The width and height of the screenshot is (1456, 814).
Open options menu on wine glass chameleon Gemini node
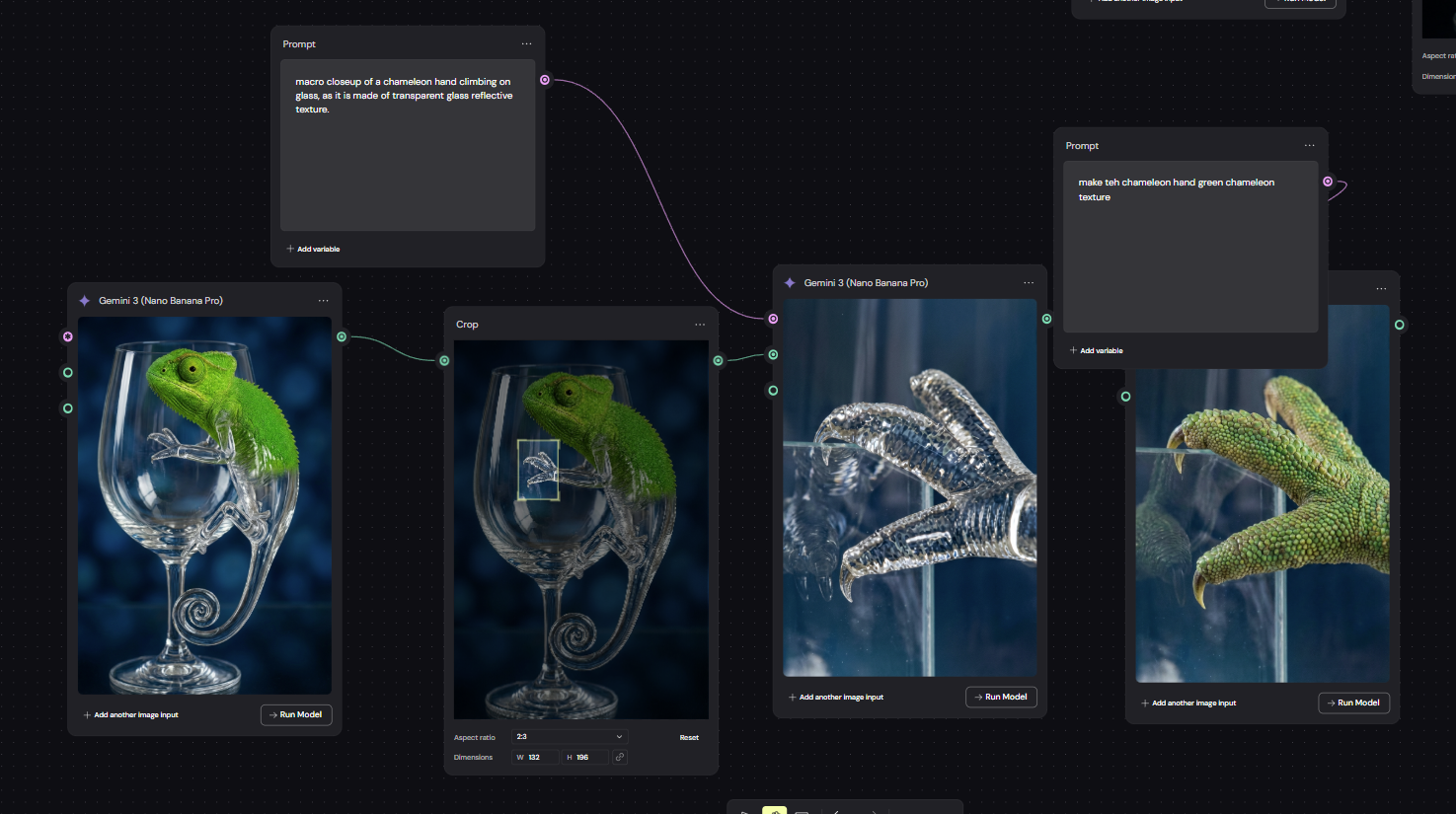[x=323, y=301]
